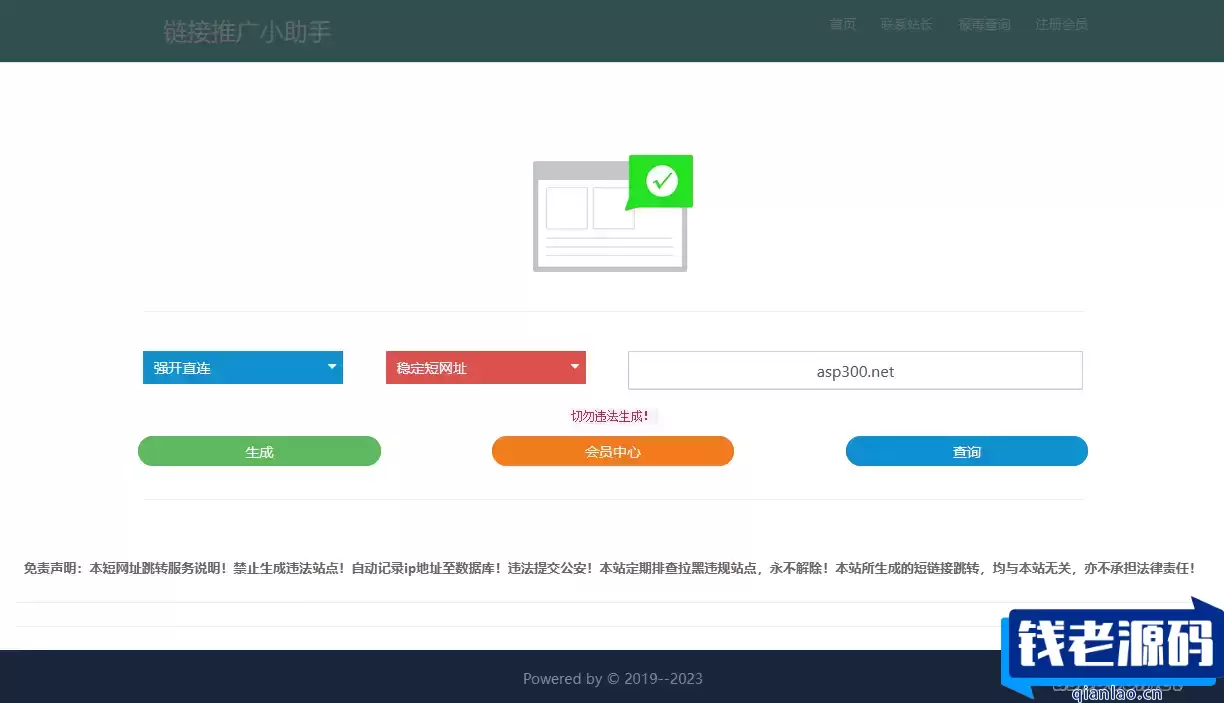Click the green checkmark badge icon
This screenshot has width=1224, height=703.
pos(660,181)
